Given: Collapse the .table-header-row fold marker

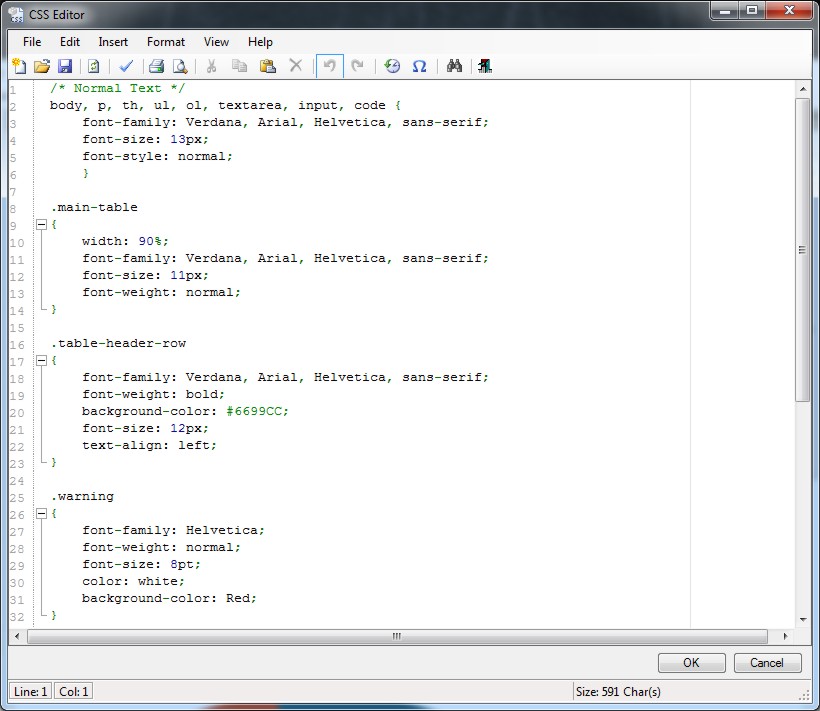Looking at the screenshot, I should pyautogui.click(x=41, y=361).
